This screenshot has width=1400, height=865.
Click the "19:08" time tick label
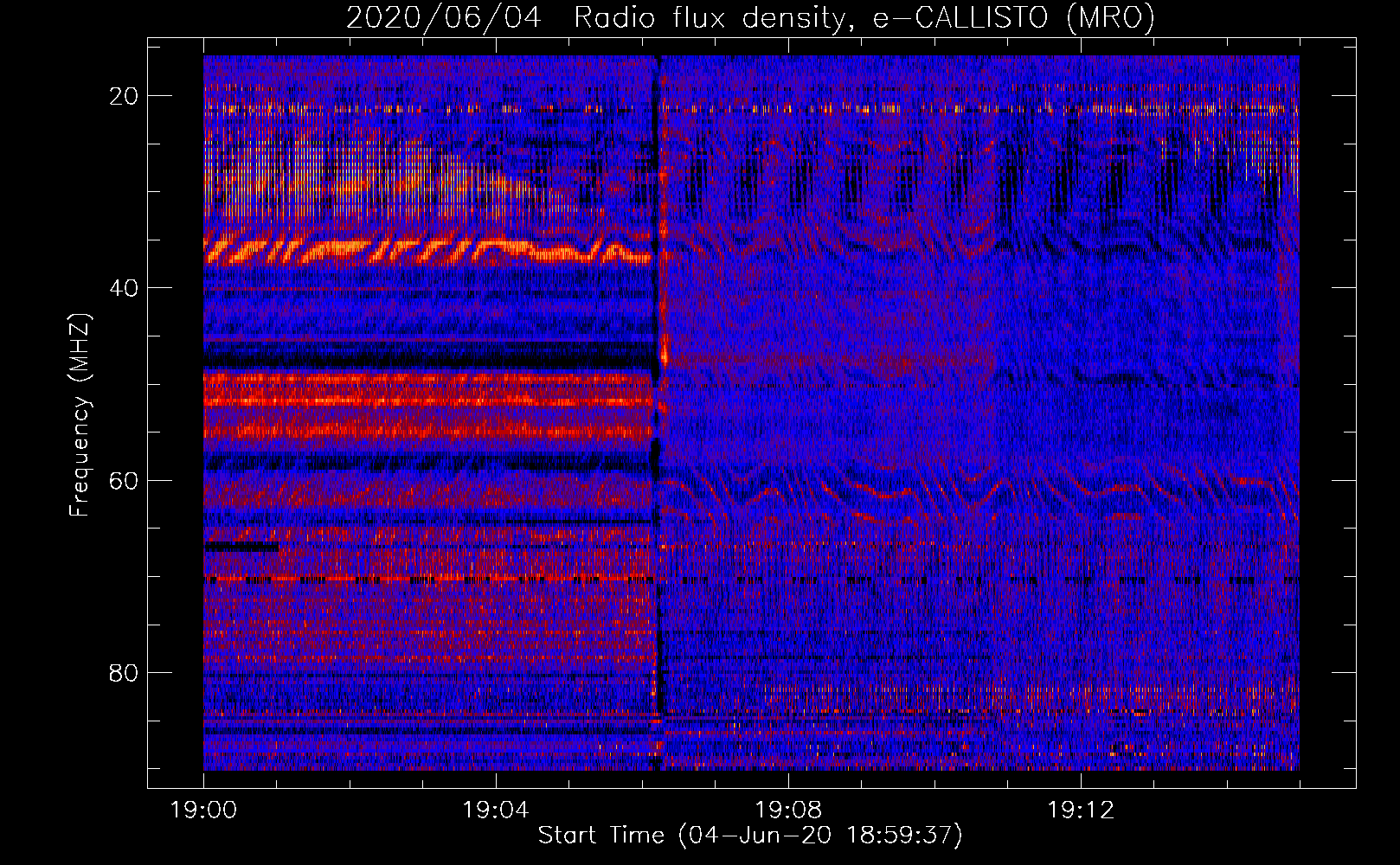coord(788,811)
